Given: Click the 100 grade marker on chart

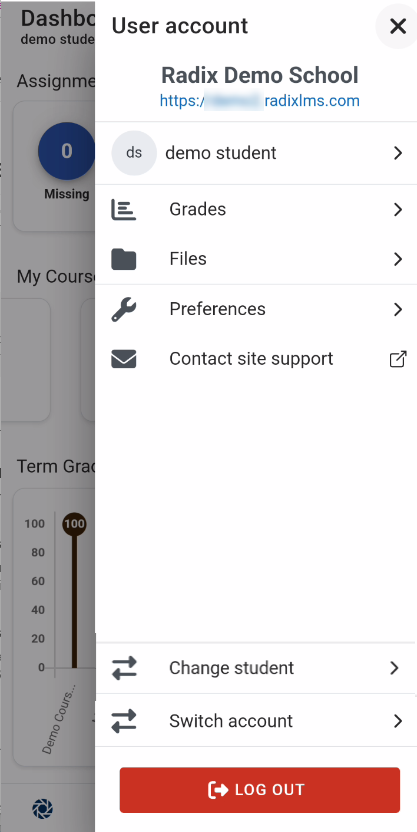Looking at the screenshot, I should pos(74,524).
